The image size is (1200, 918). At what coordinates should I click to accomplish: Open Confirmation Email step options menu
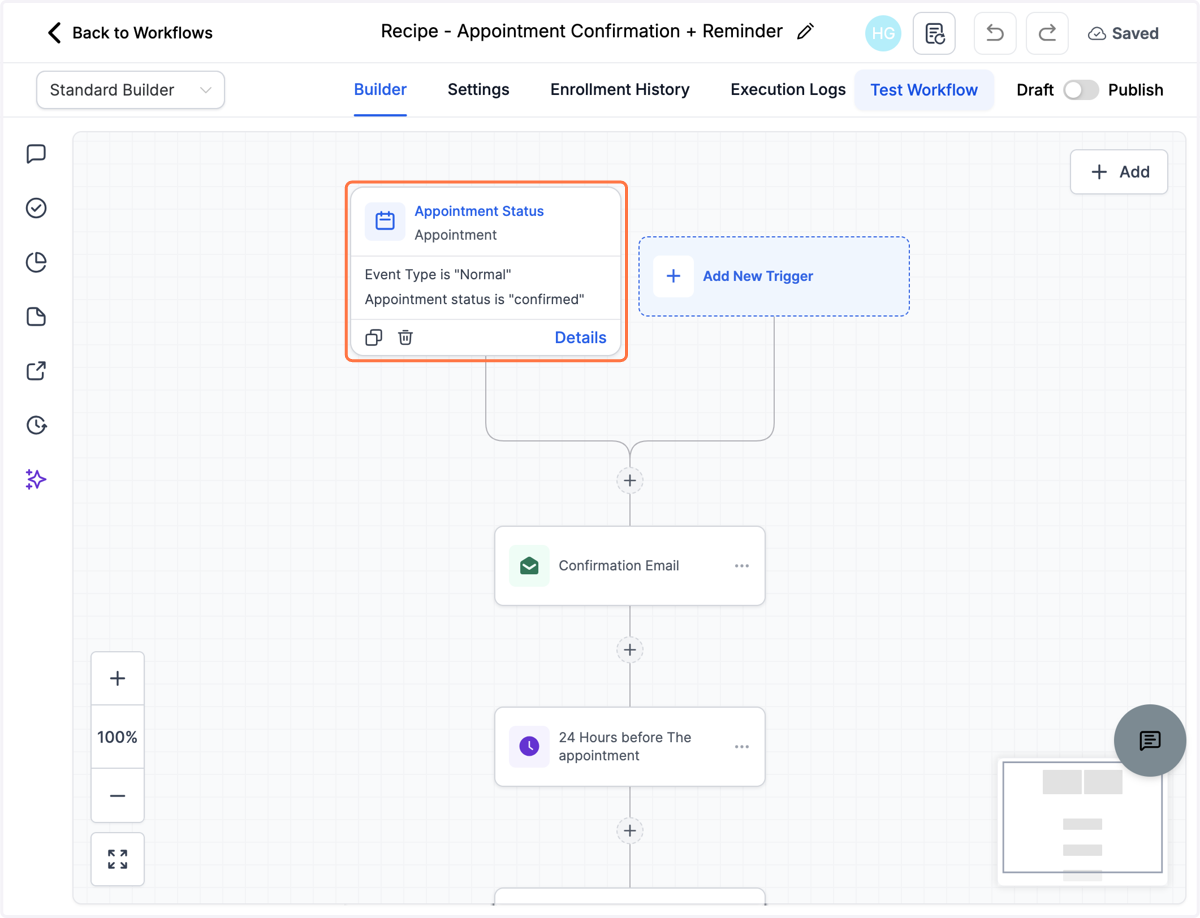[x=742, y=566]
